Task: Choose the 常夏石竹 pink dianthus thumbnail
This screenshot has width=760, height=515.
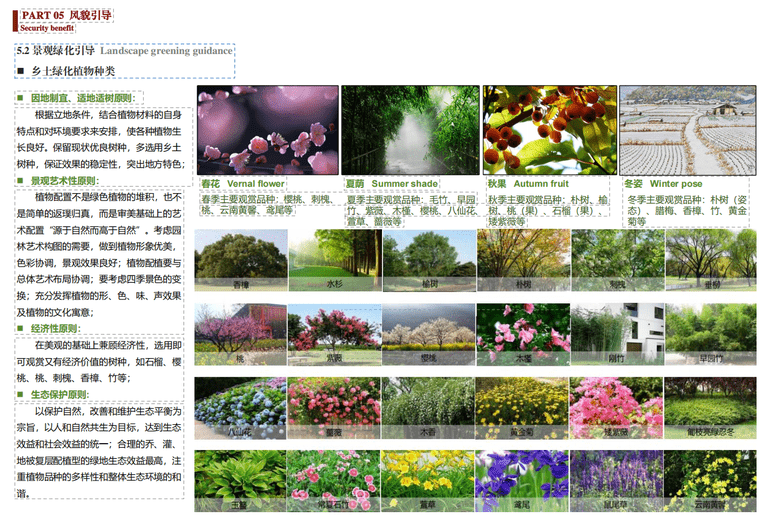Action: [x=334, y=481]
